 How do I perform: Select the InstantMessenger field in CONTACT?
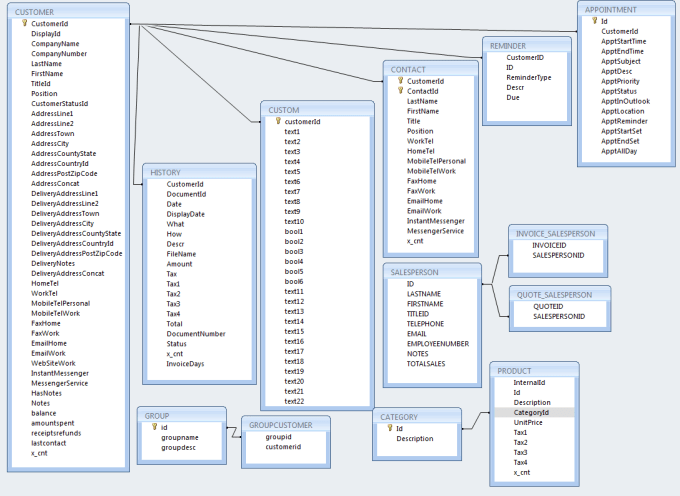click(435, 221)
